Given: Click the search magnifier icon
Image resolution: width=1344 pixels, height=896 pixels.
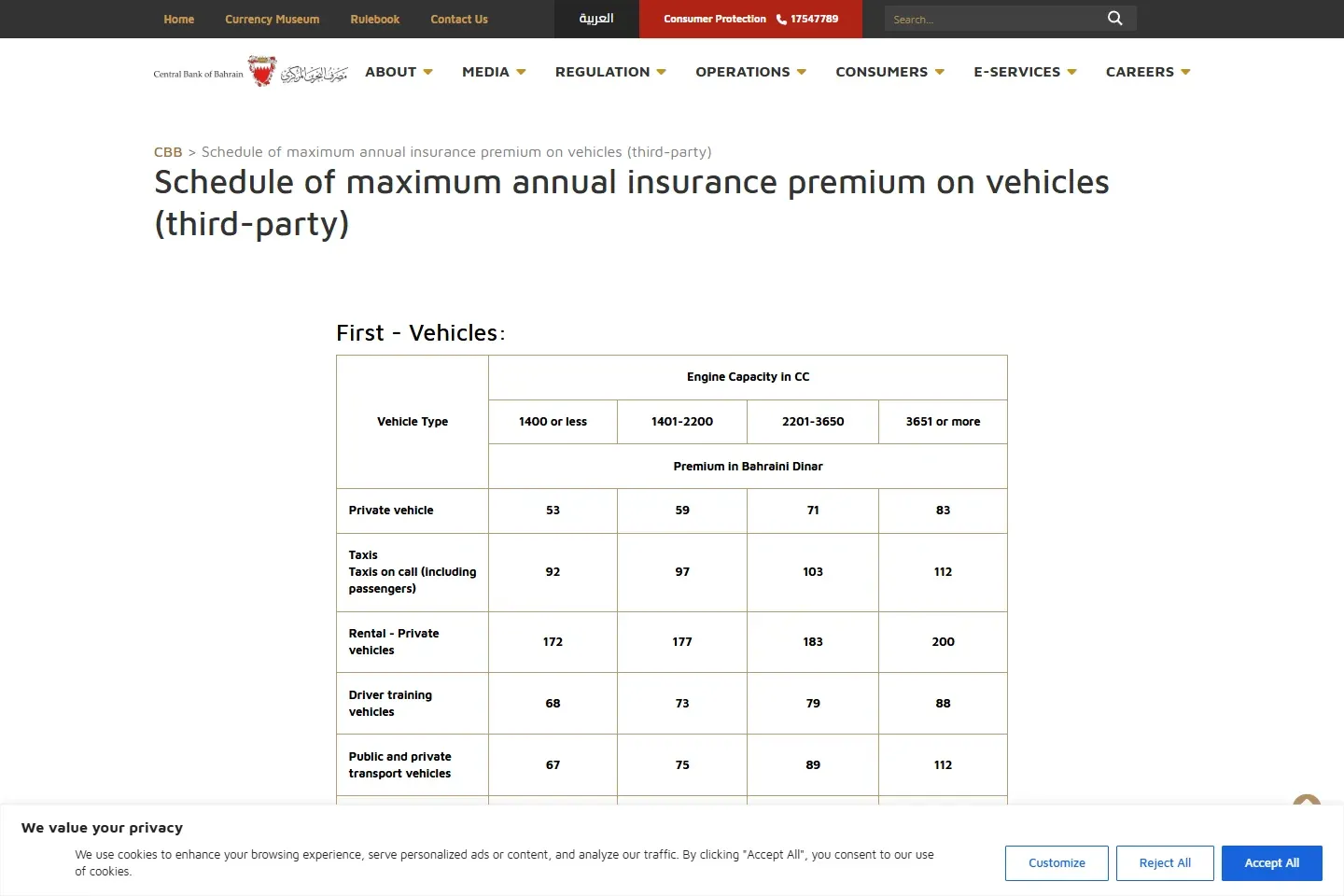Looking at the screenshot, I should [1114, 19].
